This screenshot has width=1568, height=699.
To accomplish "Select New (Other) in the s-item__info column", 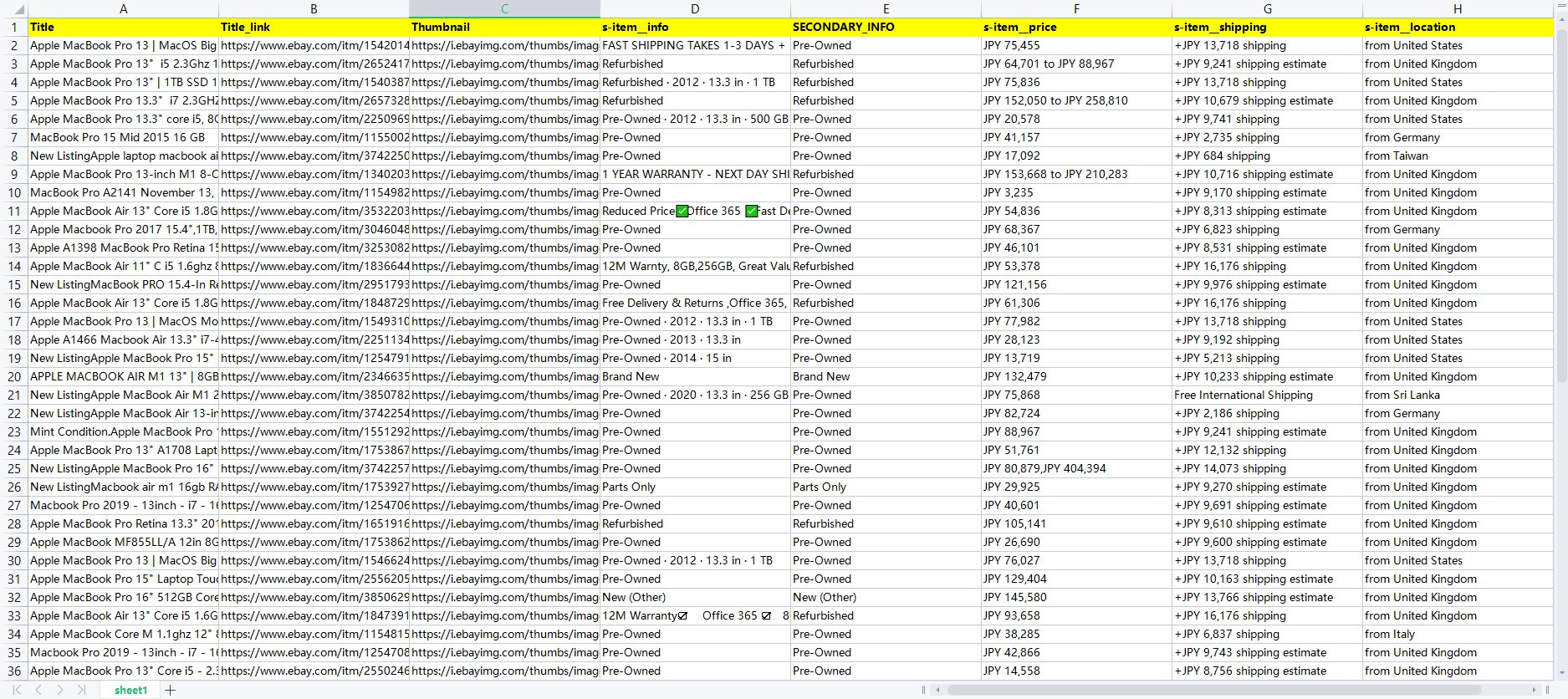I will tap(695, 597).
